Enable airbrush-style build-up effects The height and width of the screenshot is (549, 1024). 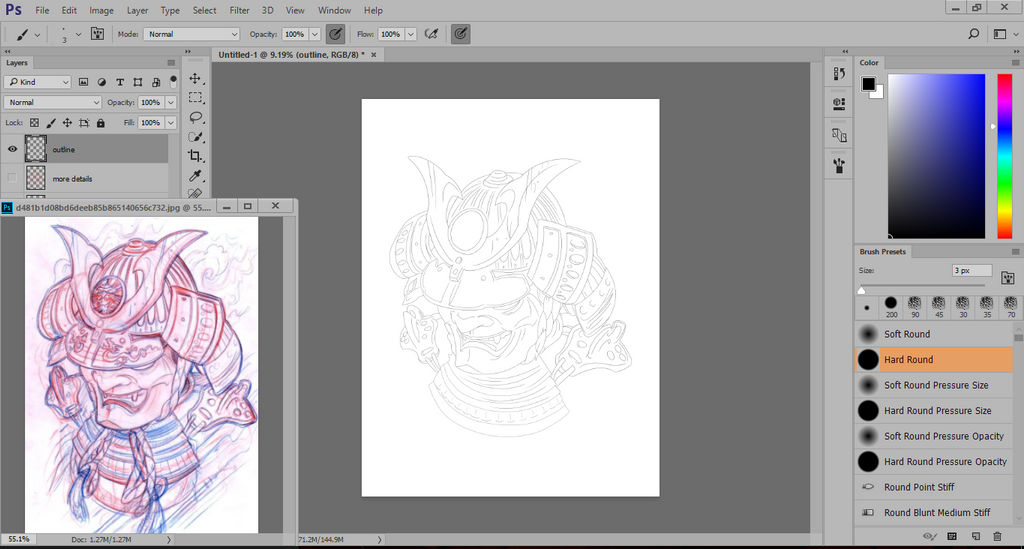[x=431, y=34]
